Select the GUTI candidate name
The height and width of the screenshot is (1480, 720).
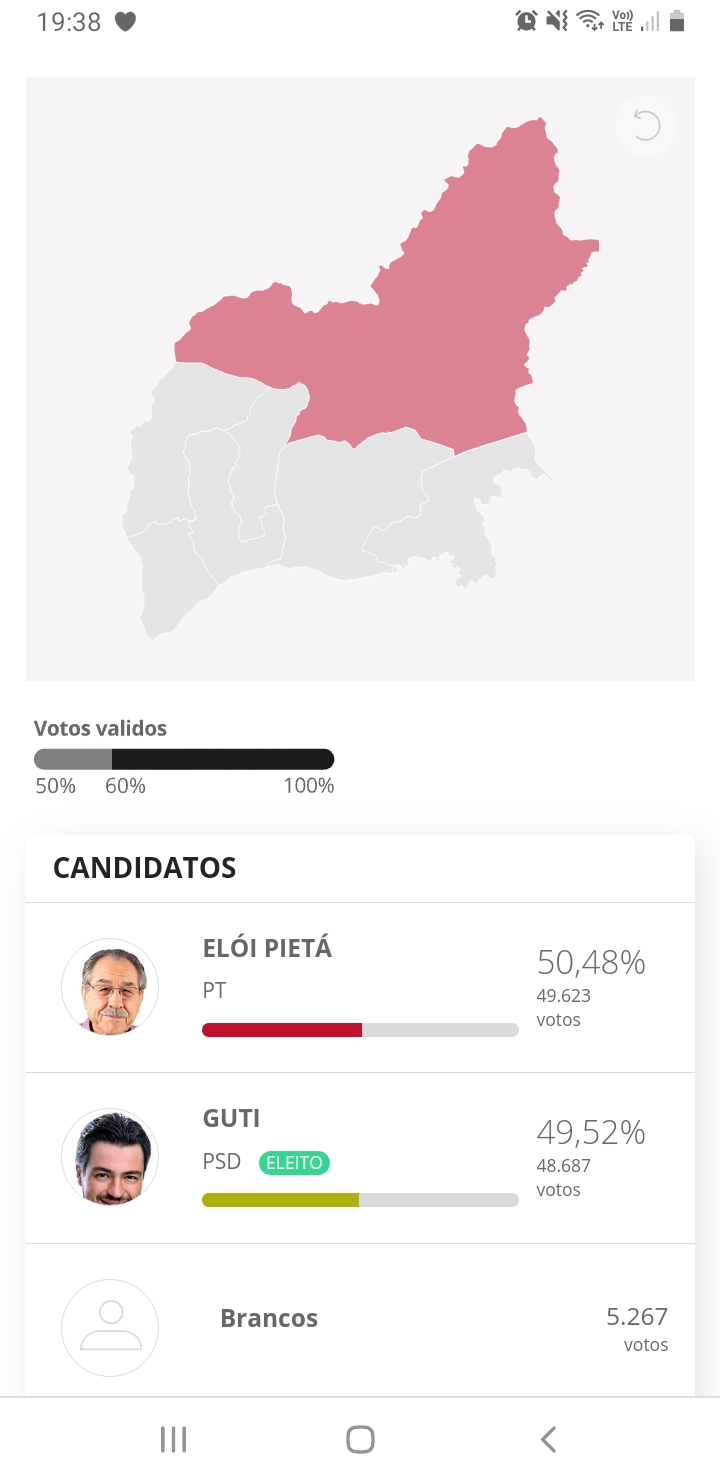point(231,1118)
